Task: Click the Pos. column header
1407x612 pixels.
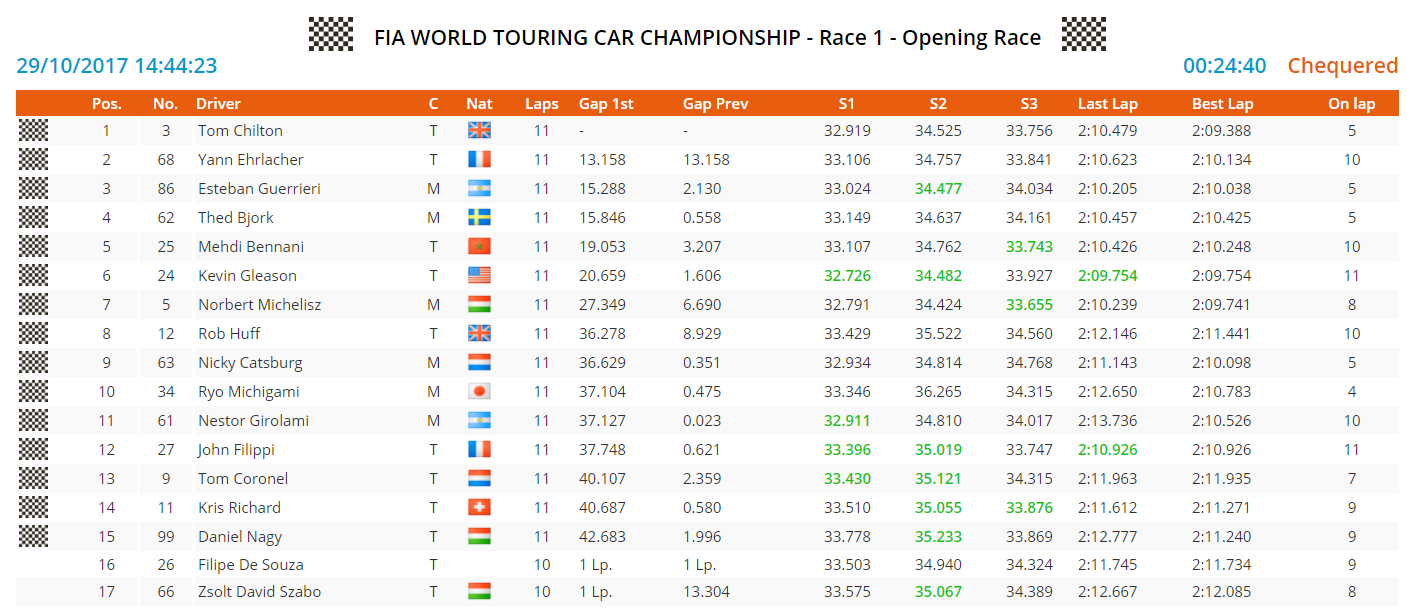Action: pyautogui.click(x=107, y=104)
